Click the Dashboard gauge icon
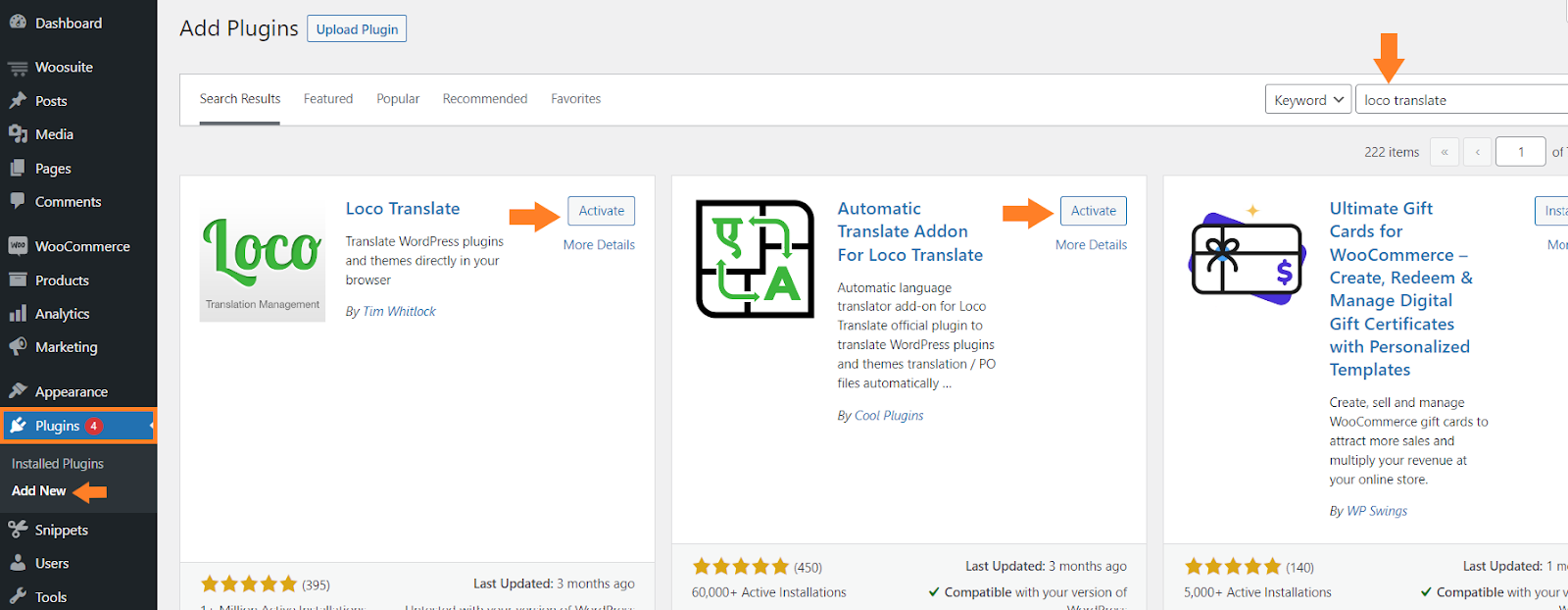Viewport: 1568px width, 610px height. coord(18,23)
